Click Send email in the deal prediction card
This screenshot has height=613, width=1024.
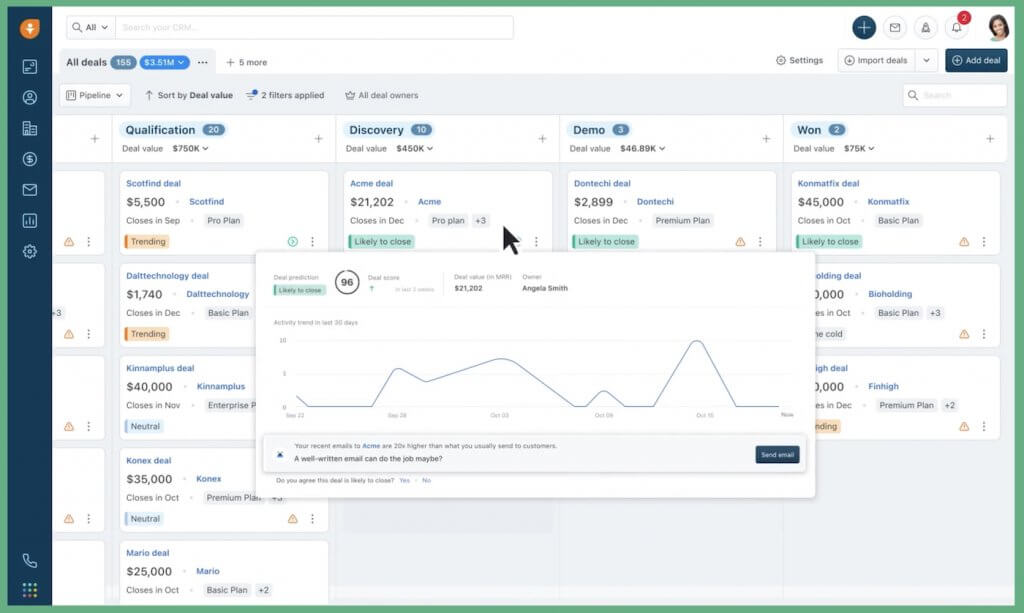click(777, 454)
